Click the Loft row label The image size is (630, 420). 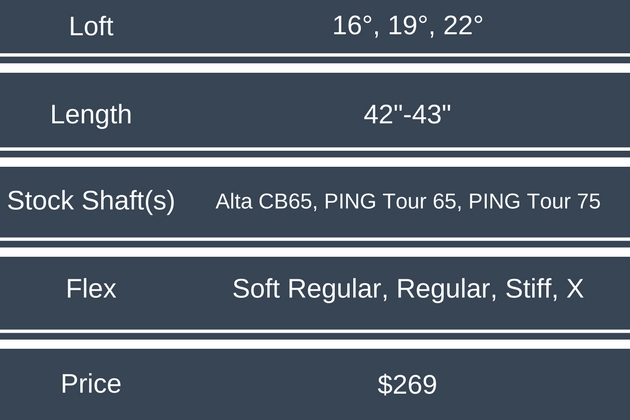pyautogui.click(x=91, y=27)
